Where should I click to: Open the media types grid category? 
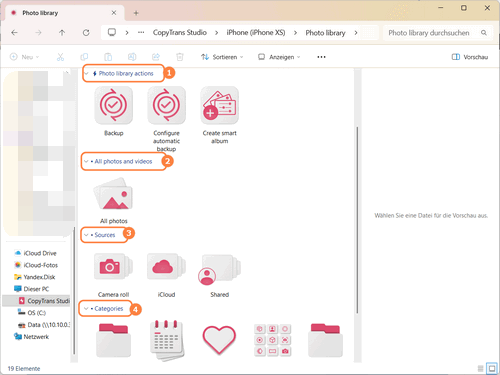tap(272, 340)
